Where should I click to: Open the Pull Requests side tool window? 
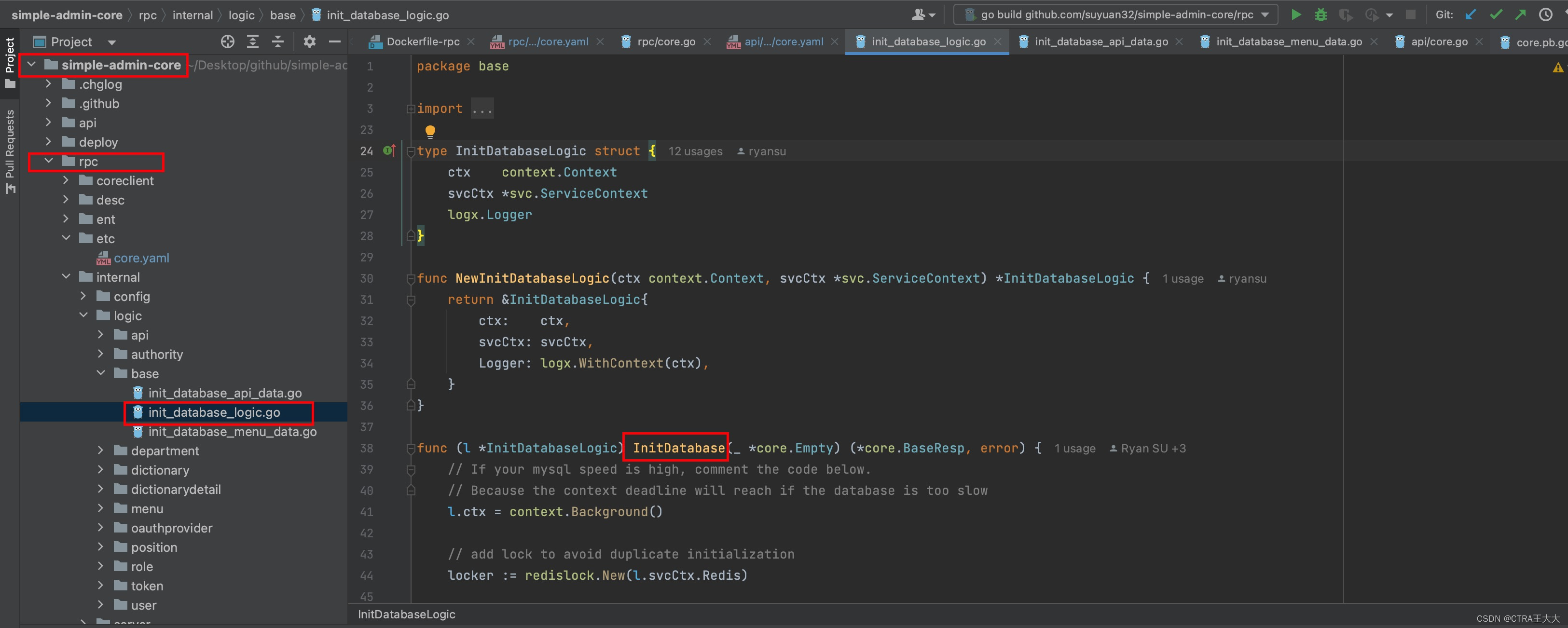click(10, 151)
